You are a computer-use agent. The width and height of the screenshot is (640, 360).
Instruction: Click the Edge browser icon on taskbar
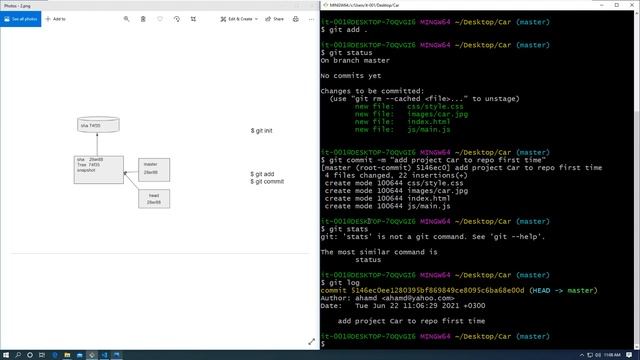[x=55, y=355]
